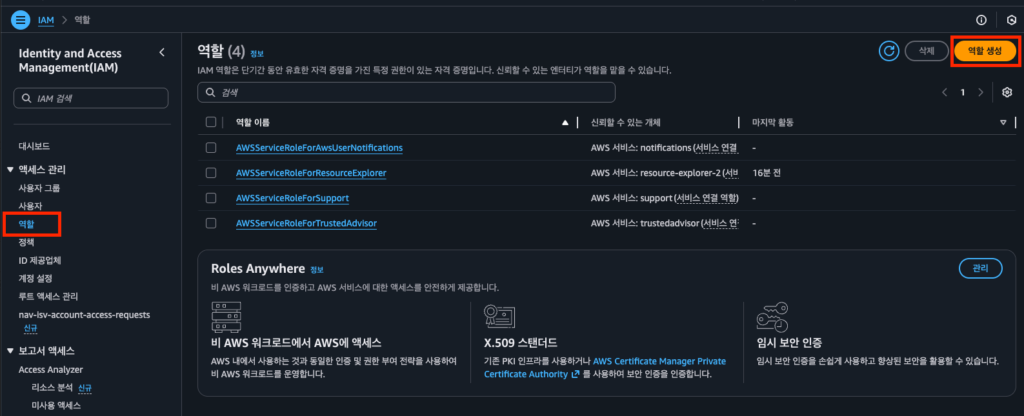1024x416 pixels.
Task: Sort the table by 역할 이름 column
Action: tap(564, 122)
